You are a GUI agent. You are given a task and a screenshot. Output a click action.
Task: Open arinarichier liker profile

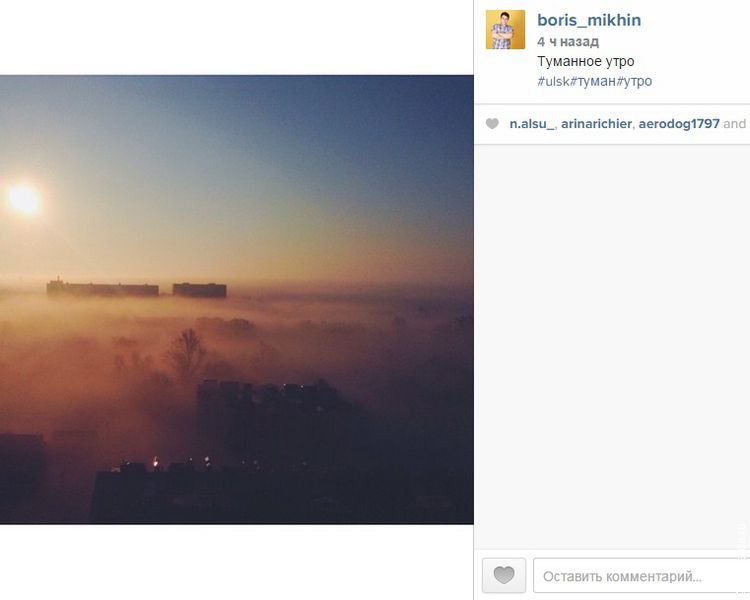point(596,124)
